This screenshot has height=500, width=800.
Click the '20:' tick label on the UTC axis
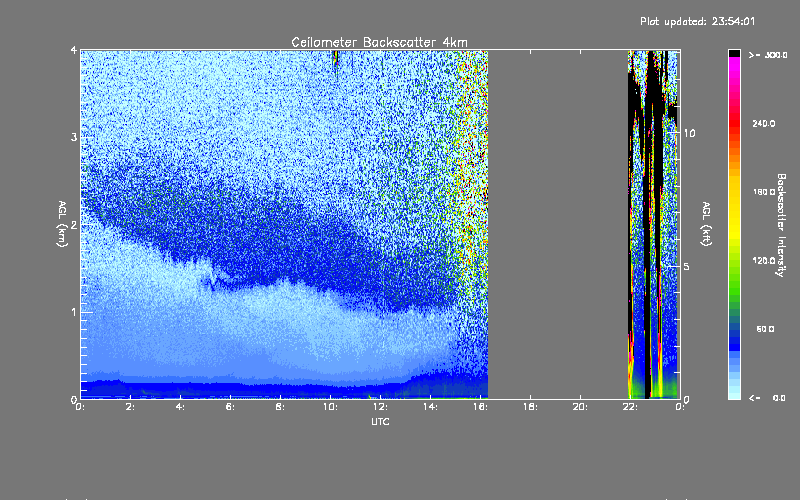[x=580, y=407]
